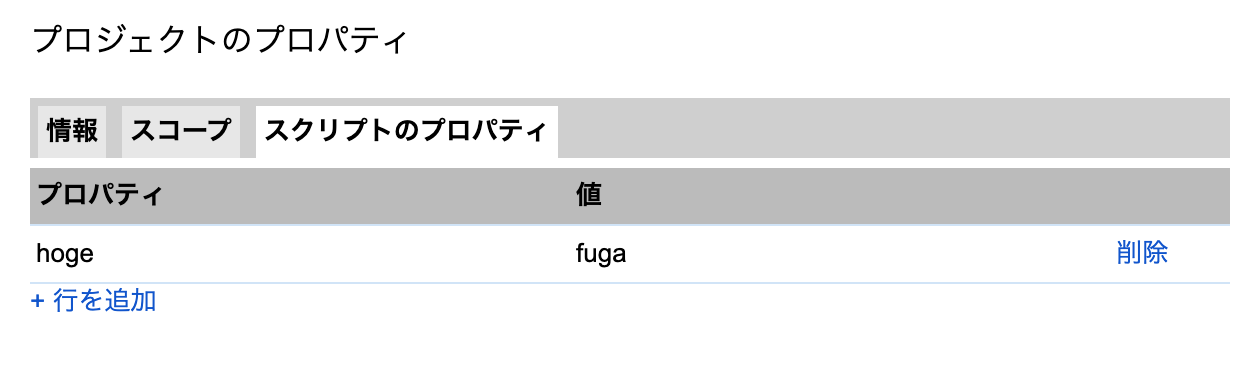Show project info via 情報
Image resolution: width=1258 pixels, height=378 pixels.
72,131
